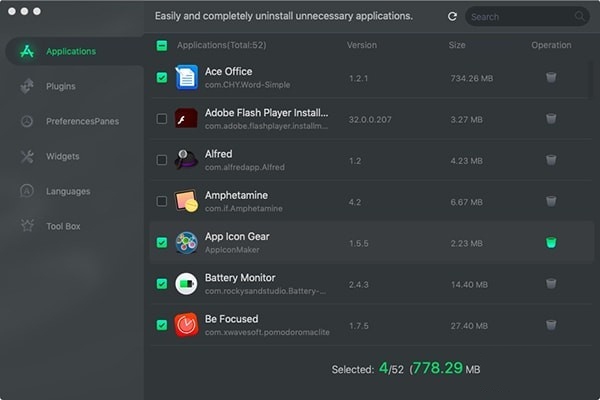Click the trash icon for Be Focused

tap(551, 325)
